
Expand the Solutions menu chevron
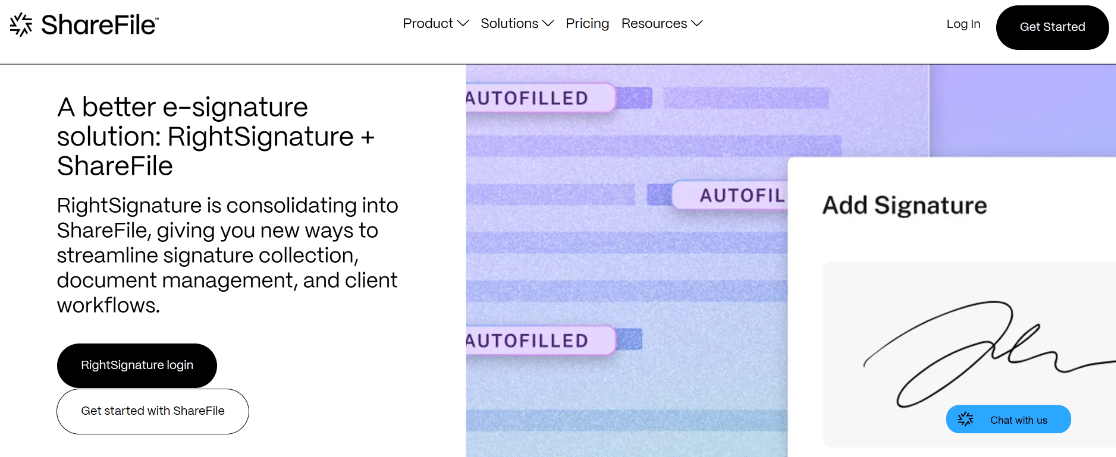tap(547, 23)
